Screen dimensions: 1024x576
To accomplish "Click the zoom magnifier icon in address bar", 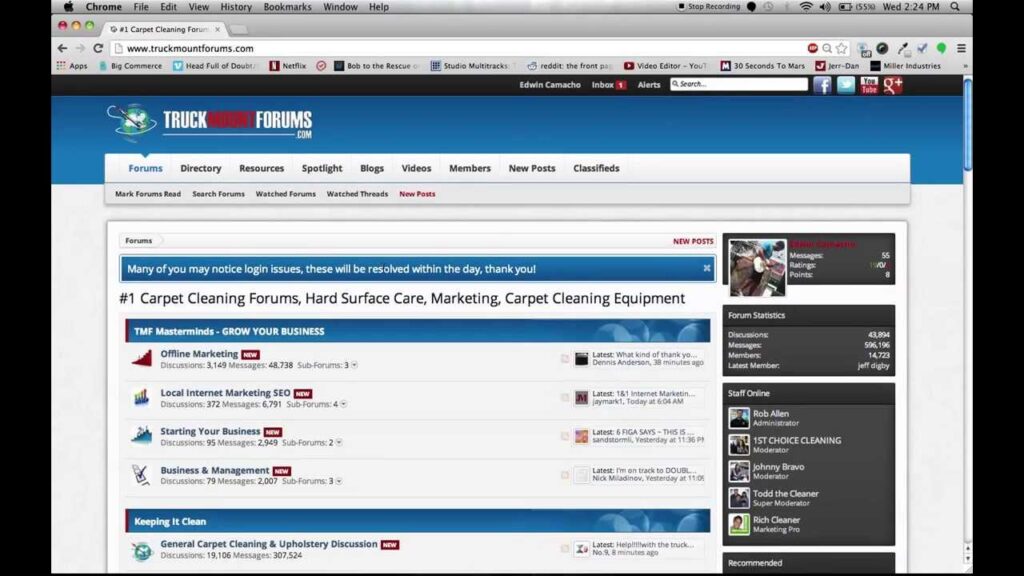I will point(827,48).
